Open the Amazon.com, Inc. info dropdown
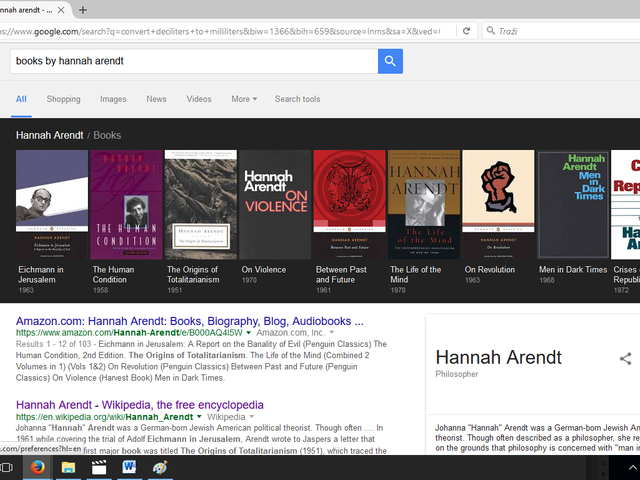Viewport: 640px width, 480px height. point(331,333)
